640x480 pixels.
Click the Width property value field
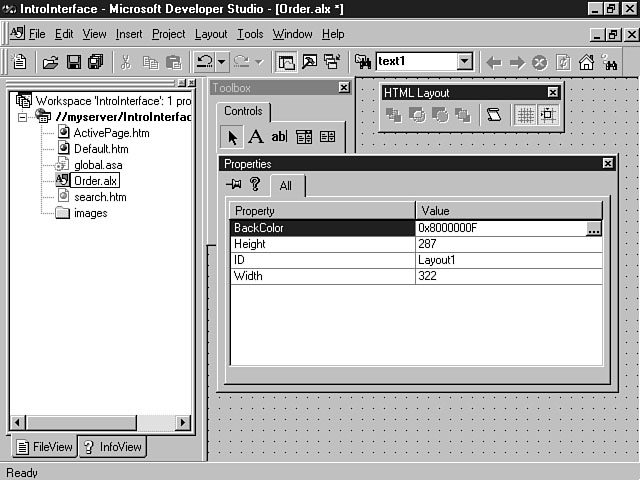tap(508, 276)
